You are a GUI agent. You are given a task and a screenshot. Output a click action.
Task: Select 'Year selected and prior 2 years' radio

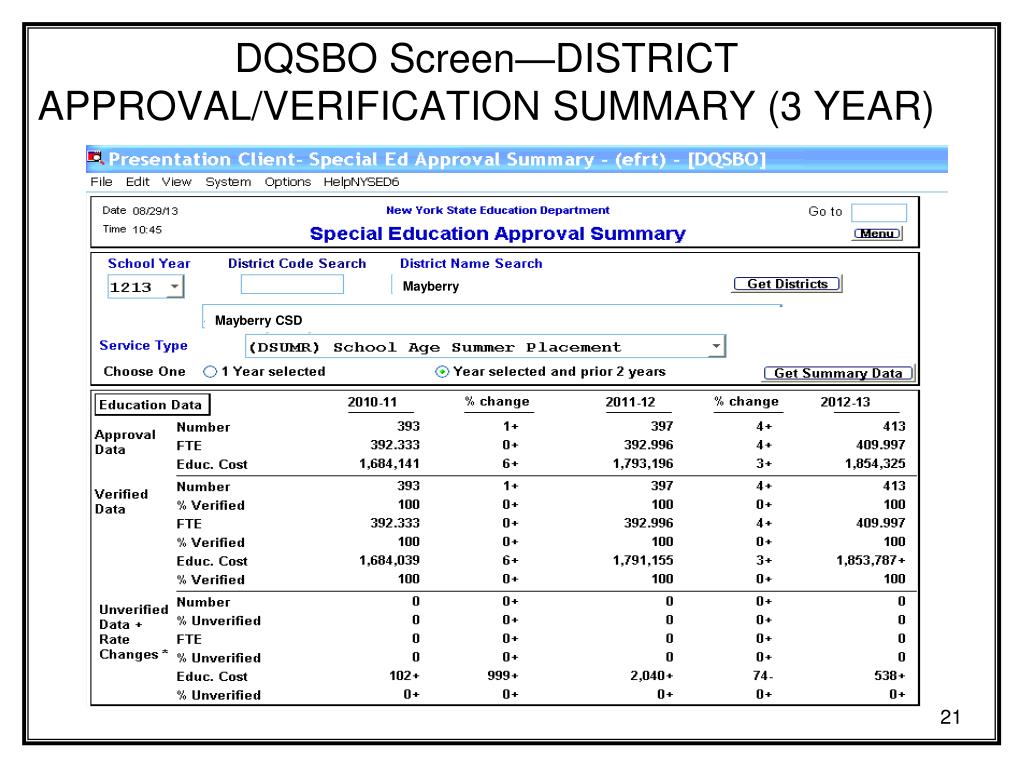point(442,372)
